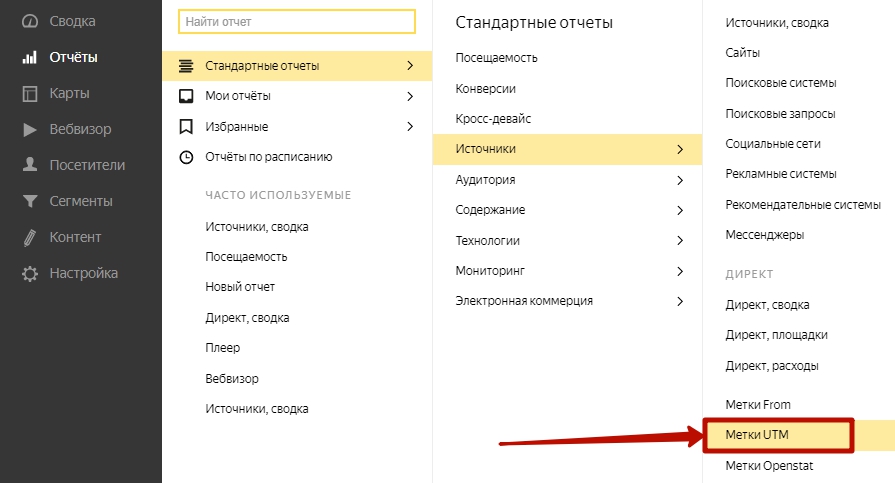Click the Контент pencil icon

[30, 237]
